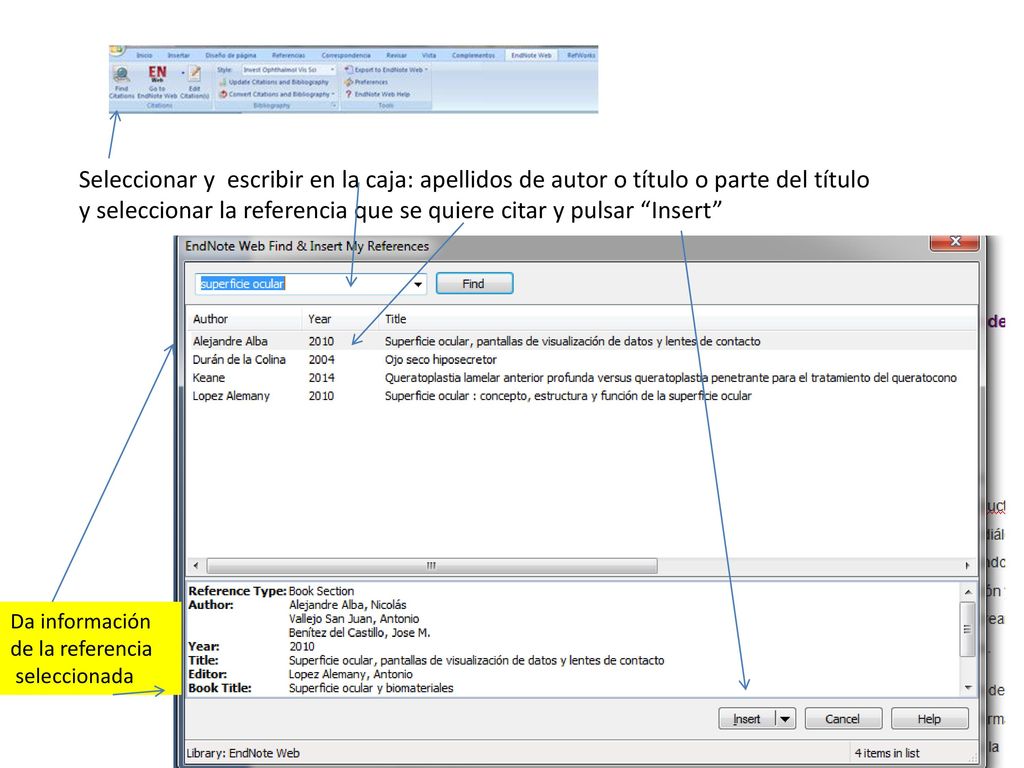Click Editor value 'Lopez Alemany, Antonio'
The height and width of the screenshot is (768, 1024).
[x=351, y=674]
